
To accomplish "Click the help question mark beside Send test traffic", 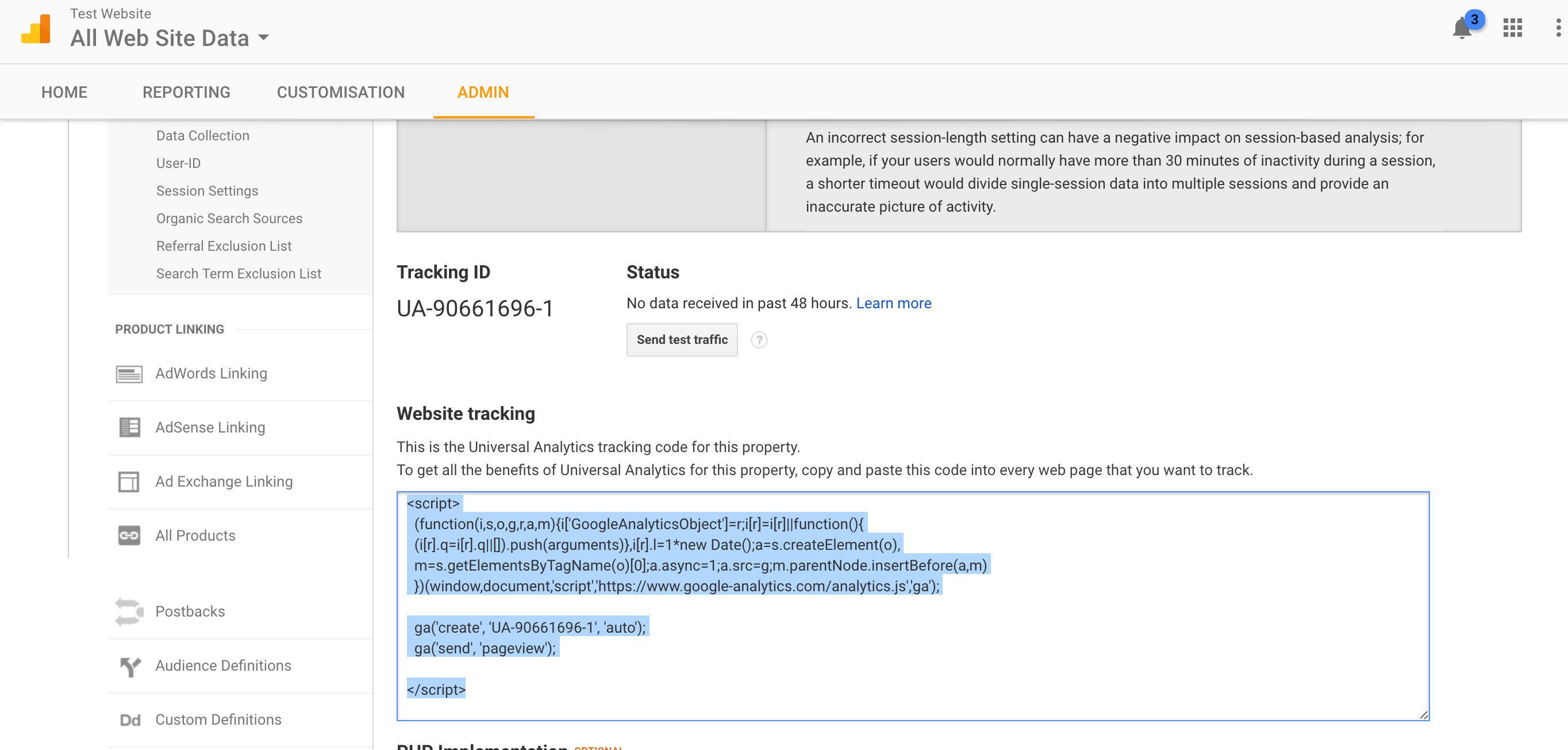I will tap(759, 340).
